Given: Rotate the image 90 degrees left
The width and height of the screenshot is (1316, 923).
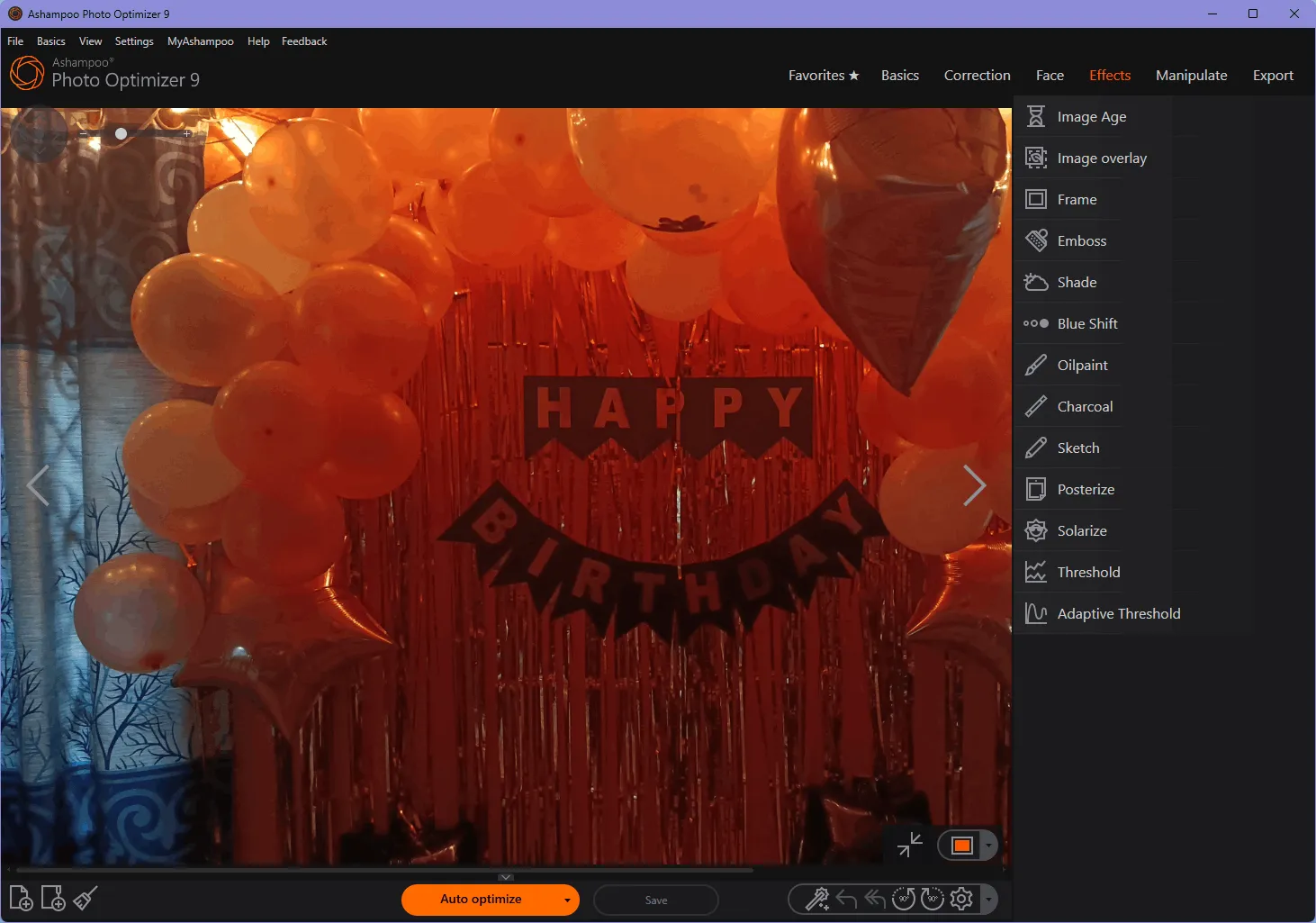Looking at the screenshot, I should (904, 898).
